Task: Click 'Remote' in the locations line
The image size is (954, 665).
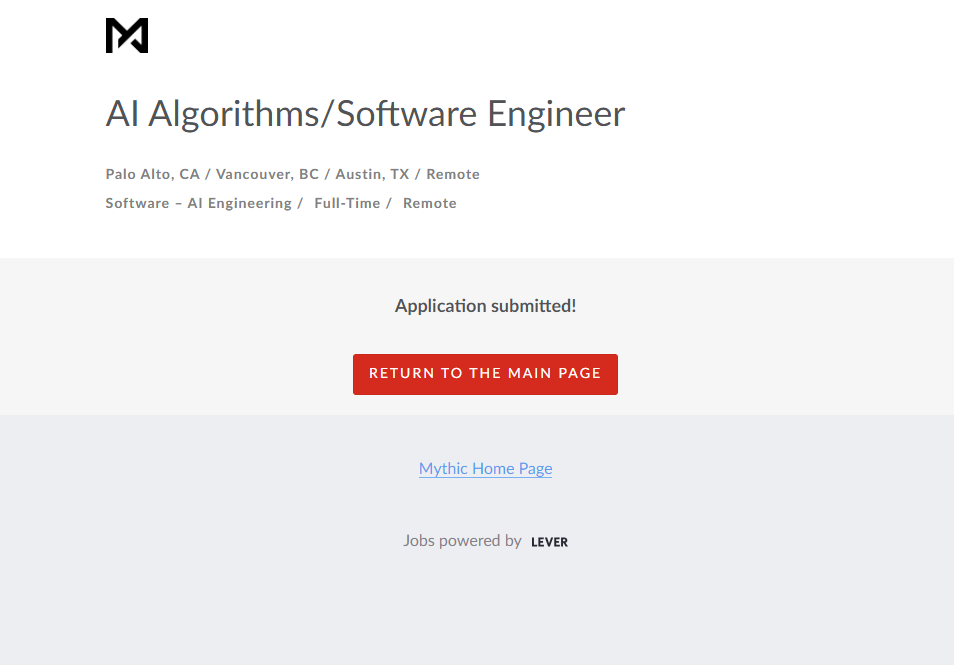Action: click(x=453, y=174)
